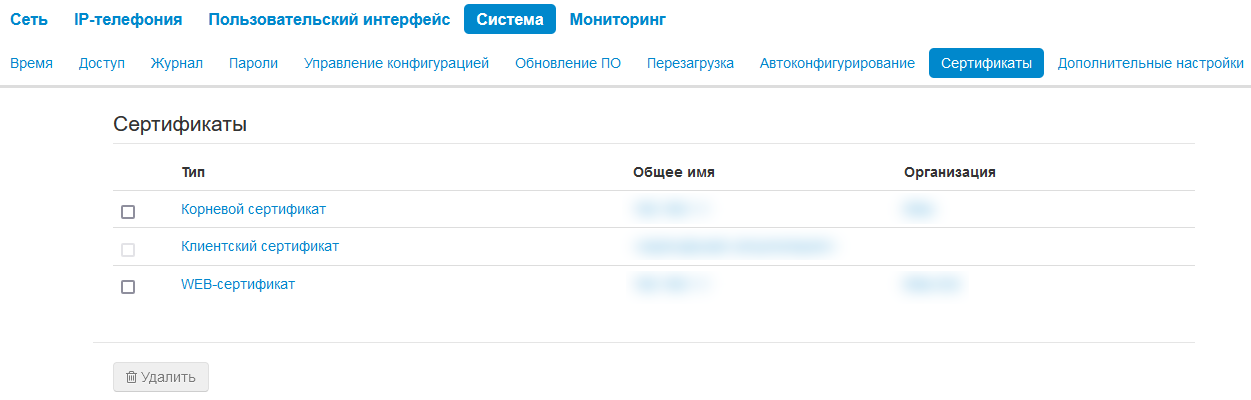Open the Сеть main menu
This screenshot has width=1251, height=400.
[29, 19]
